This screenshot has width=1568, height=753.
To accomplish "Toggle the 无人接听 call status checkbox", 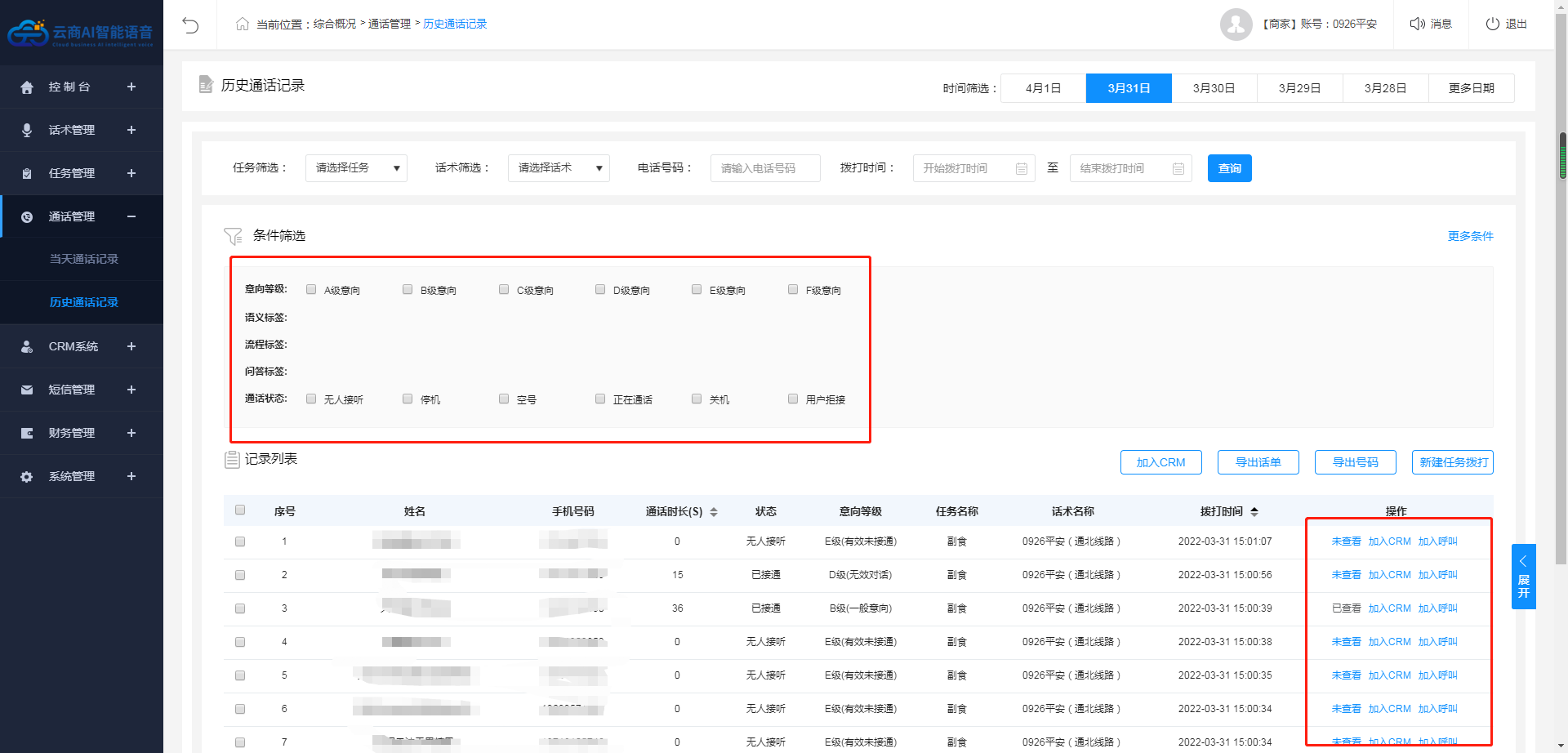I will pyautogui.click(x=311, y=399).
